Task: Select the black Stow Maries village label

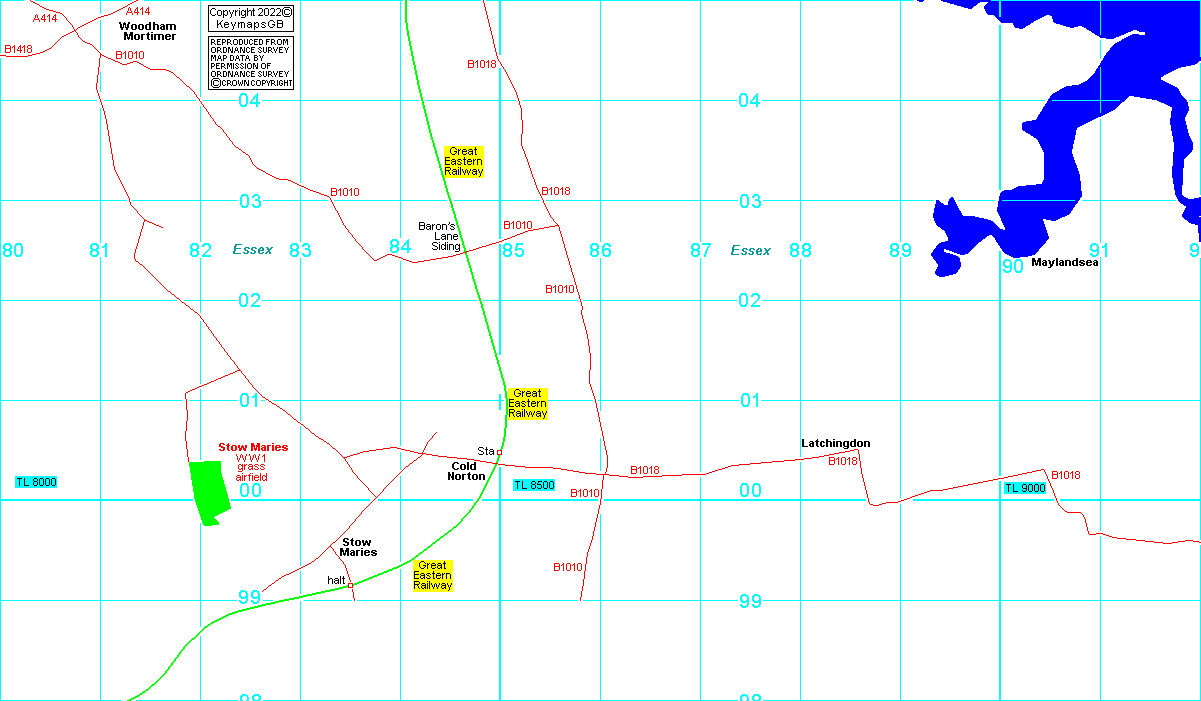Action: [x=358, y=547]
